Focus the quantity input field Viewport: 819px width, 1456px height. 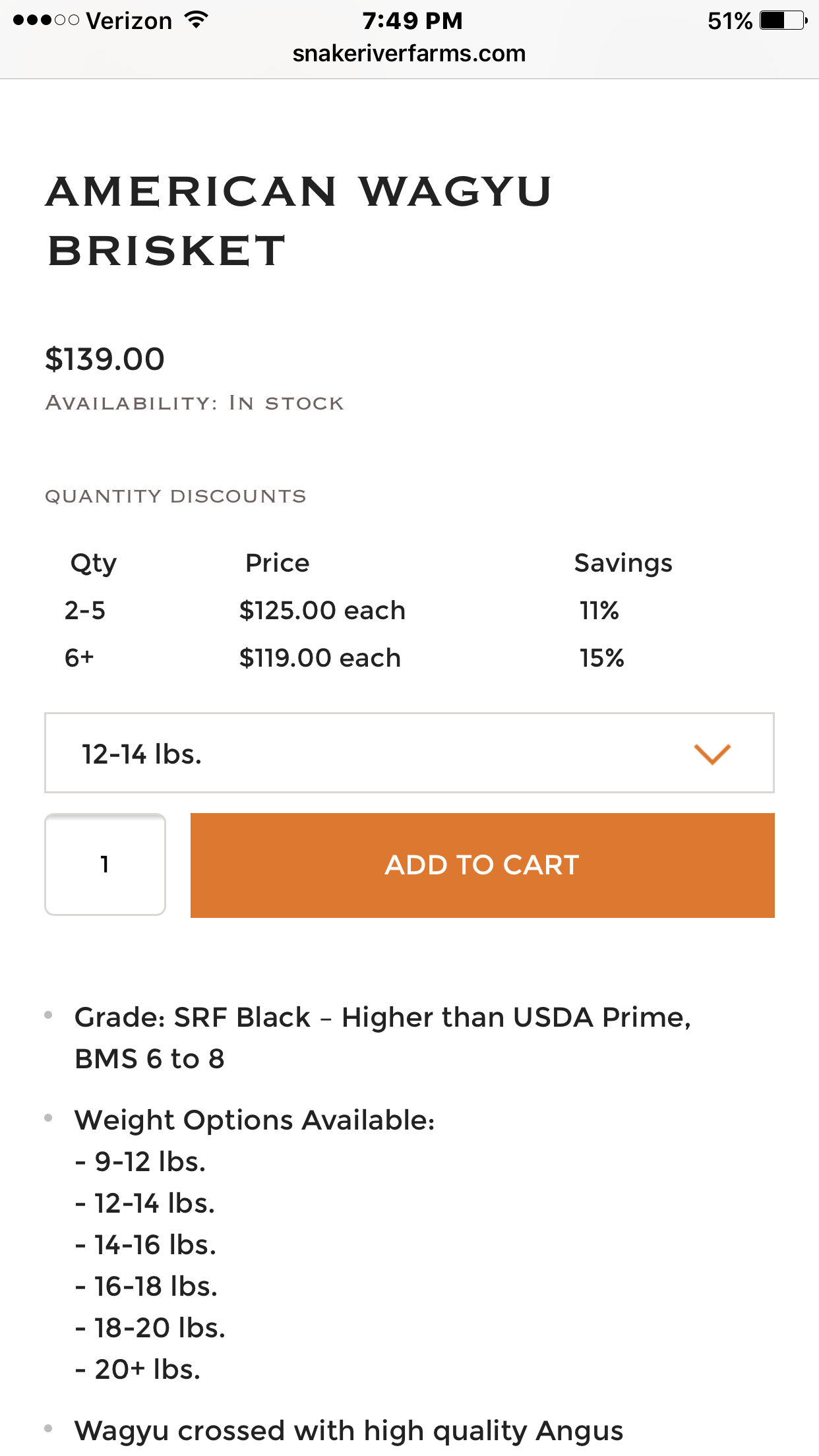click(105, 864)
